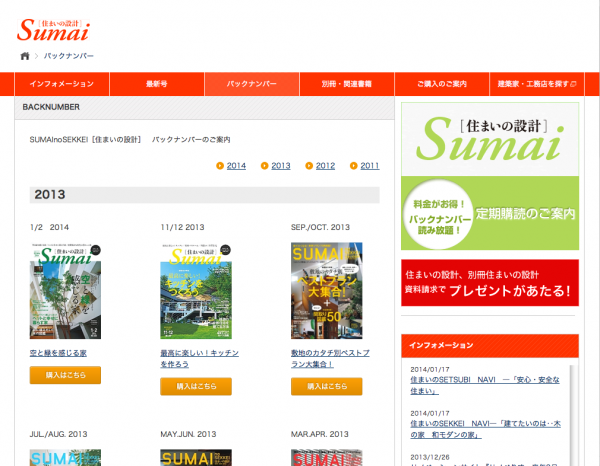Viewport: 600px width, 466px height.
Task: Jump to the 2013 back issues link
Action: point(281,165)
